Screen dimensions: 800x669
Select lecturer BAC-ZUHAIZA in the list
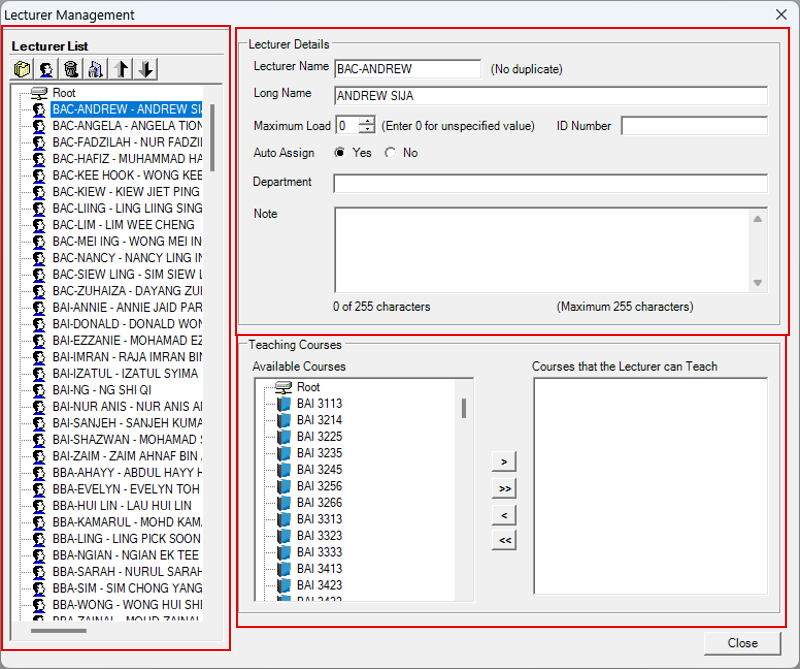[x=127, y=291]
